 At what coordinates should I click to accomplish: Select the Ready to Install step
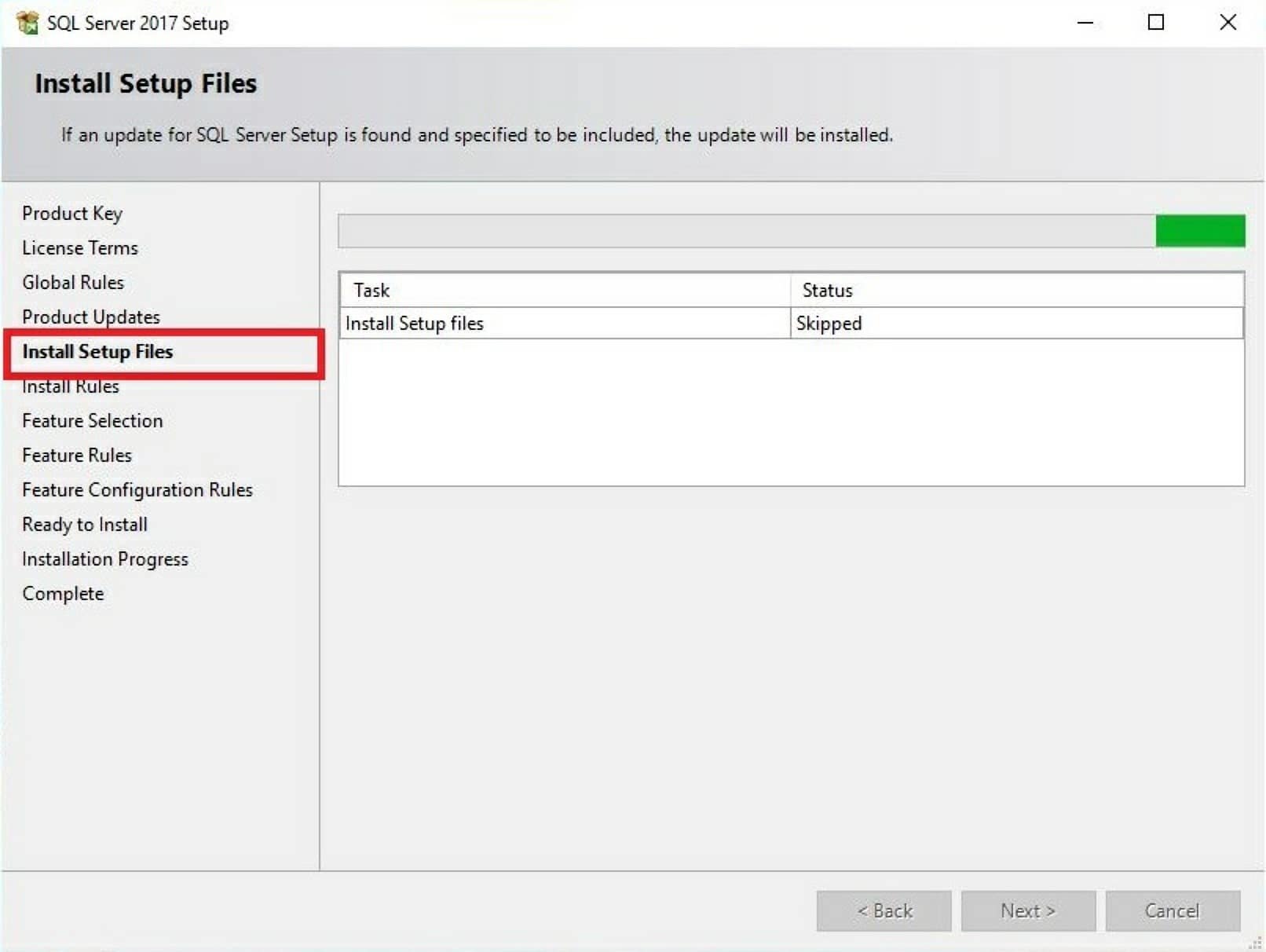[85, 525]
